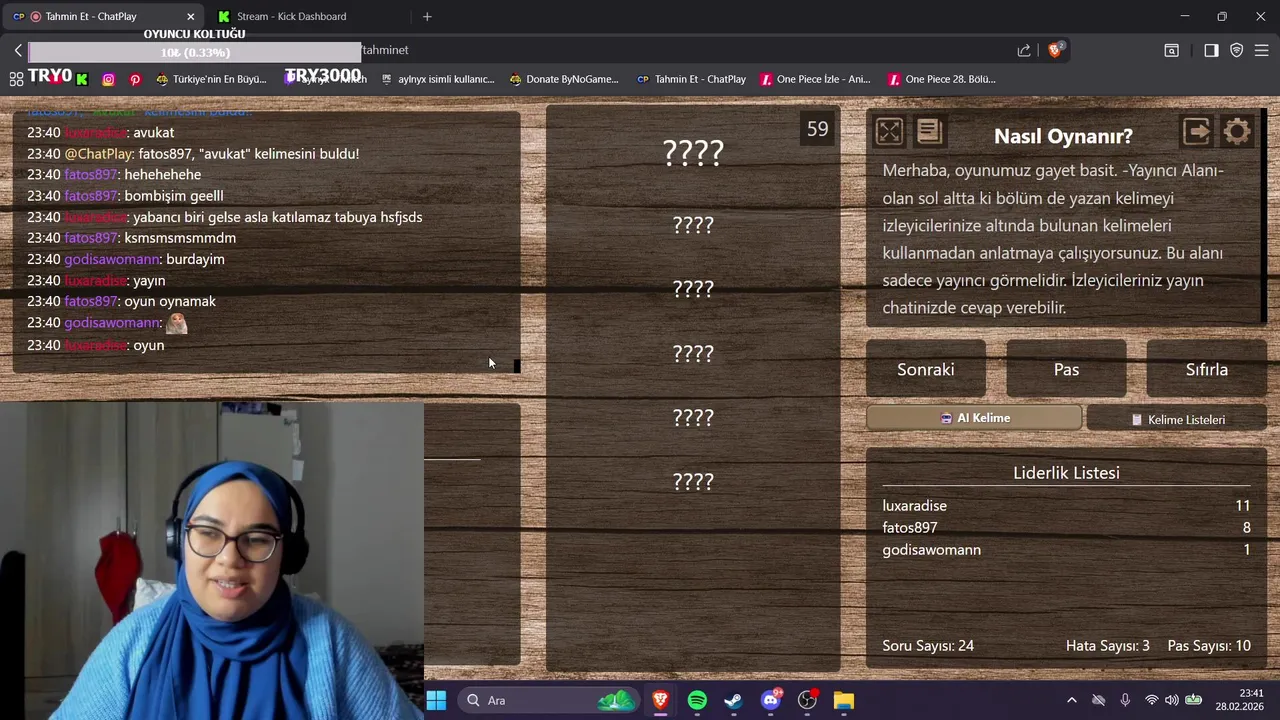Image resolution: width=1280 pixels, height=720 pixels.
Task: Open the Brave VPN shield icon
Action: [1236, 50]
